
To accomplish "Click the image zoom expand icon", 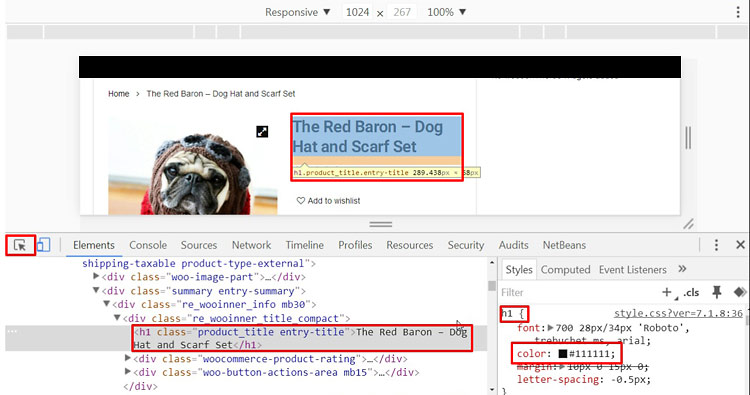I will 262,132.
